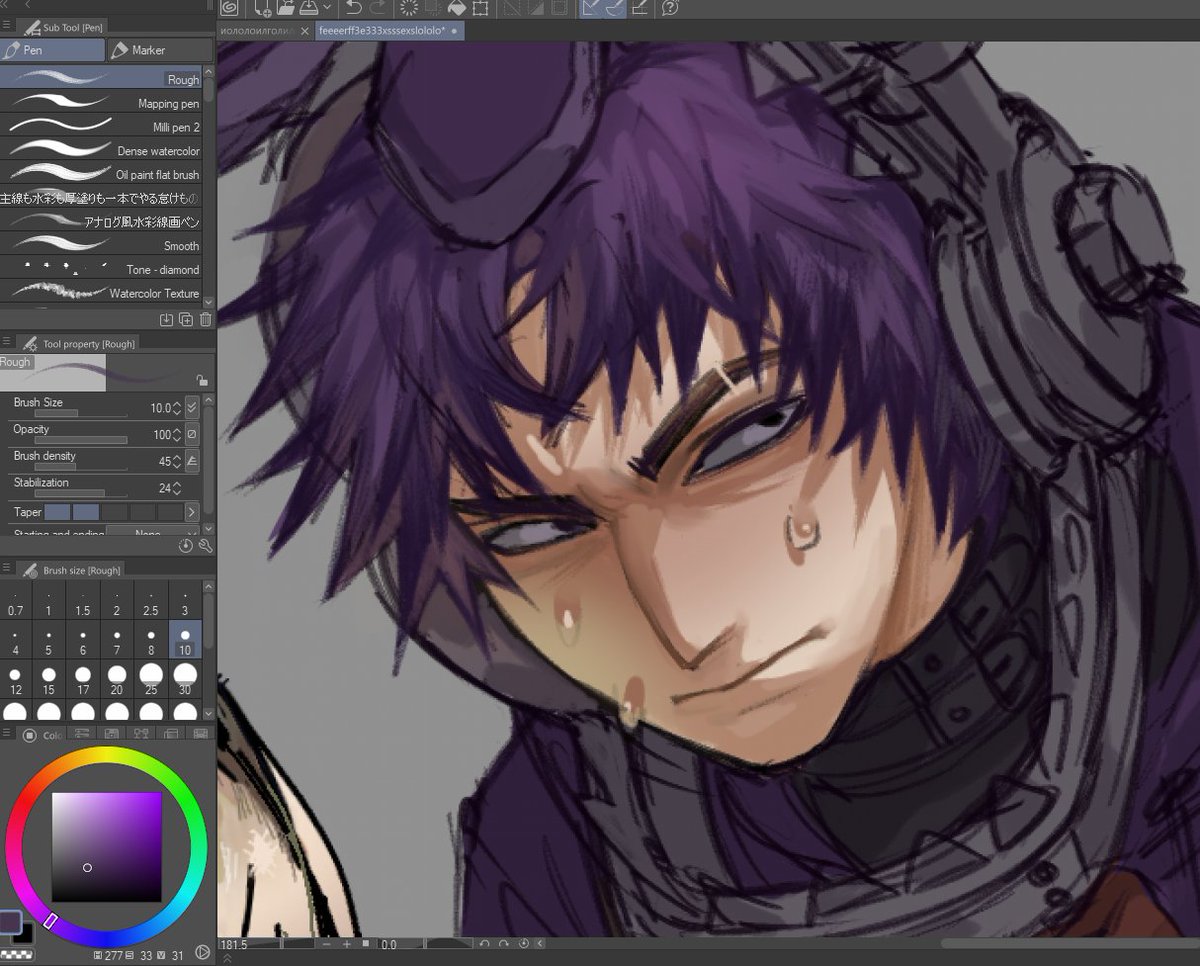Switch to the иололоилголи document tab
1200x966 pixels.
coord(257,31)
